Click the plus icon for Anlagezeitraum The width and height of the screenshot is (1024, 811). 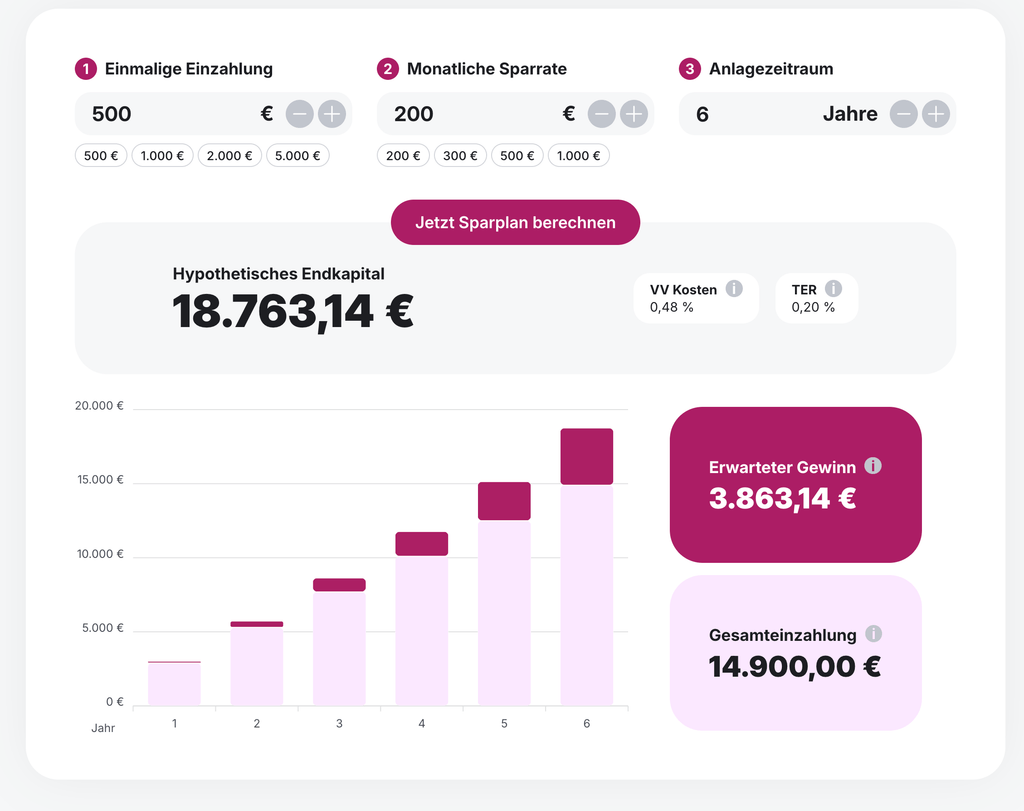pos(935,114)
